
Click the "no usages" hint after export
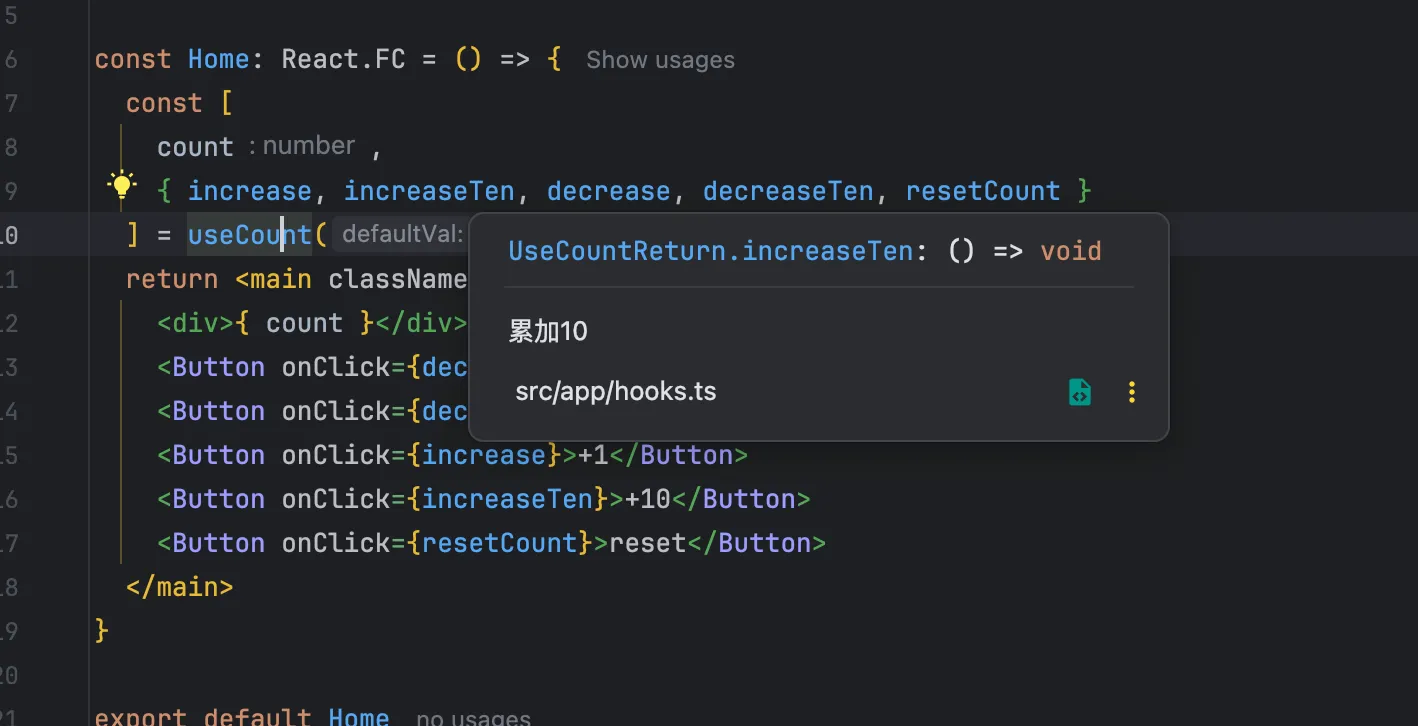pos(473,716)
